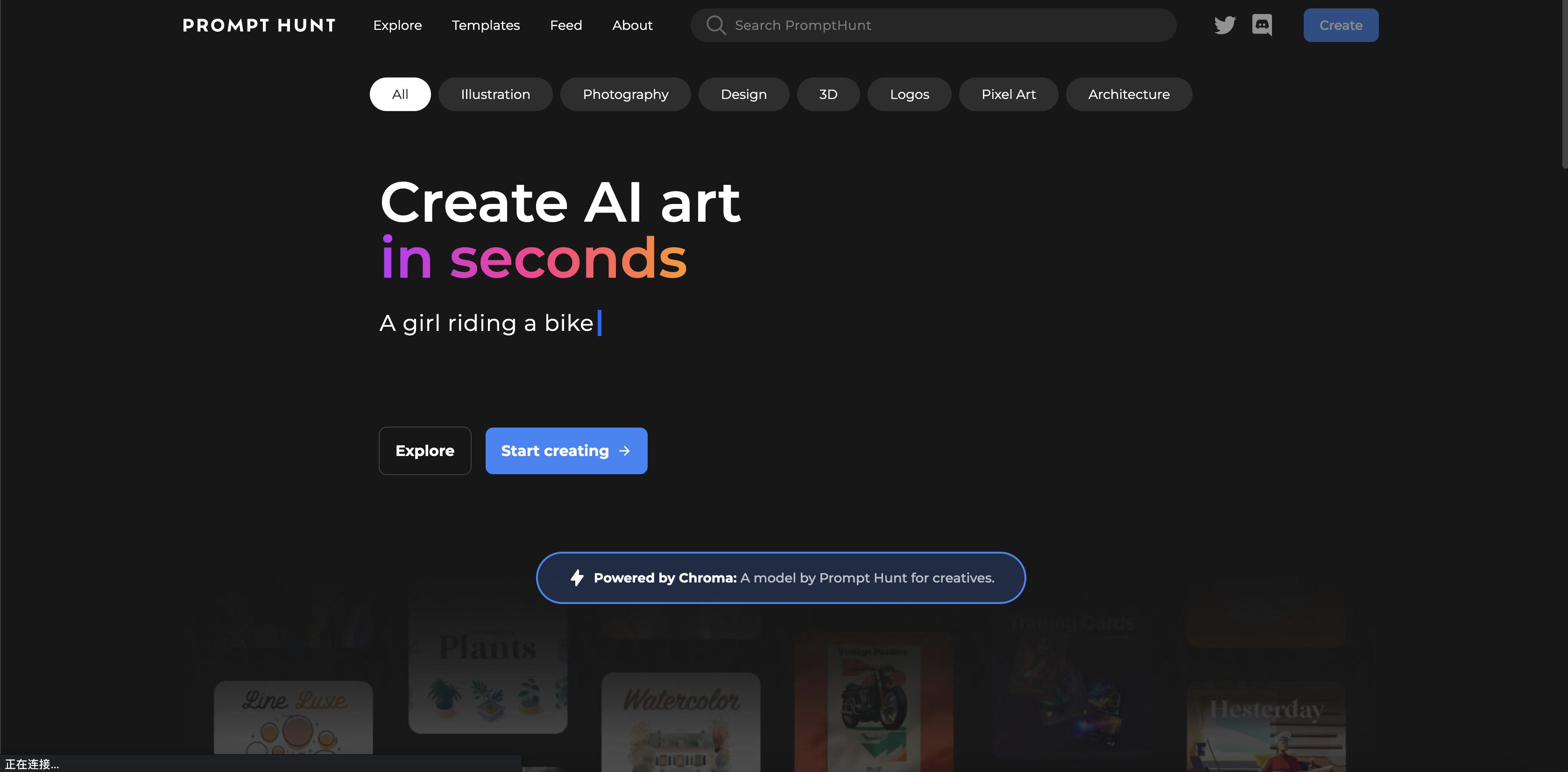
Task: Focus the Search PromptHunt field
Action: 933,25
